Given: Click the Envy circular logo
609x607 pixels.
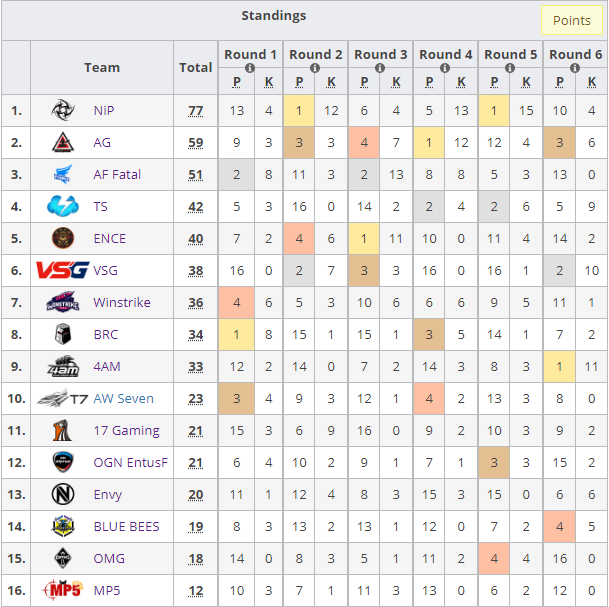Looking at the screenshot, I should [63, 494].
